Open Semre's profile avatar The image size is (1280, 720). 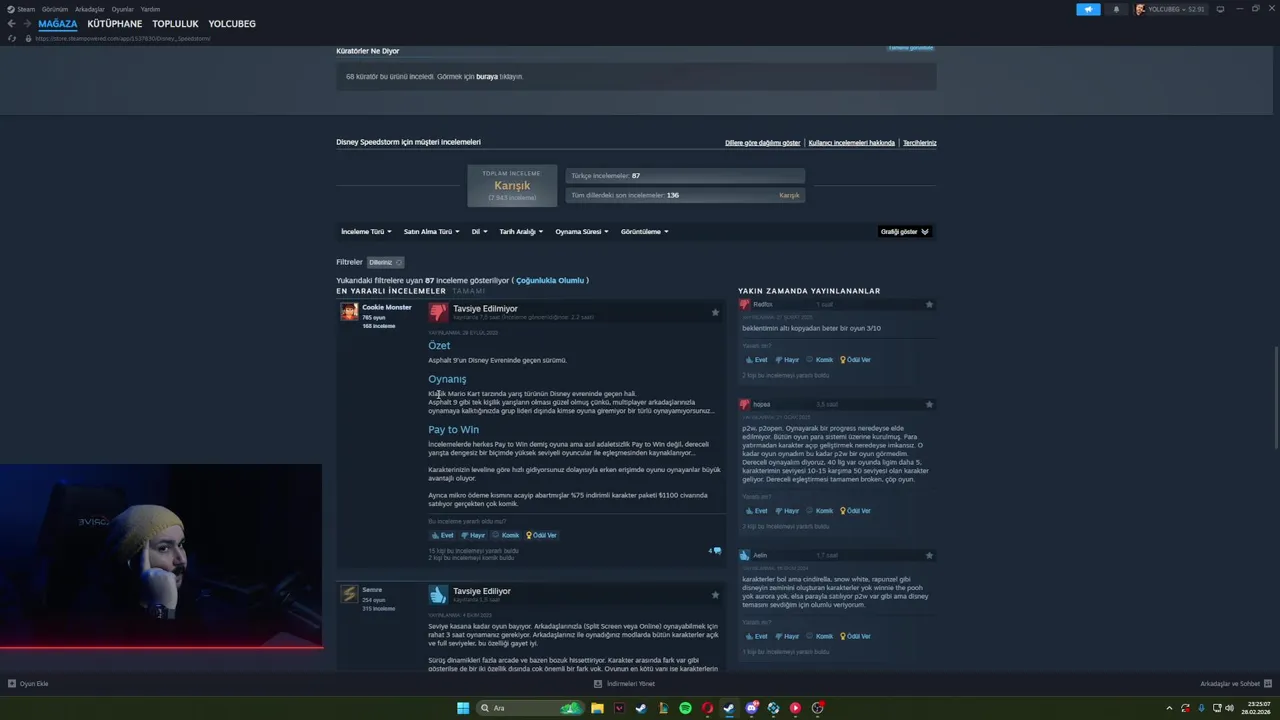(349, 594)
